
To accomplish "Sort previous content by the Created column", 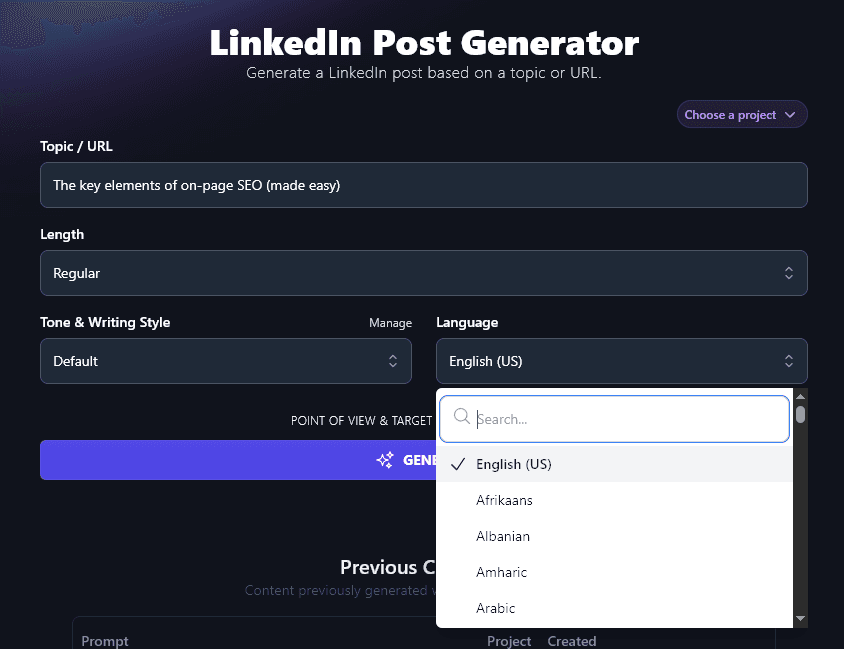I will (572, 640).
